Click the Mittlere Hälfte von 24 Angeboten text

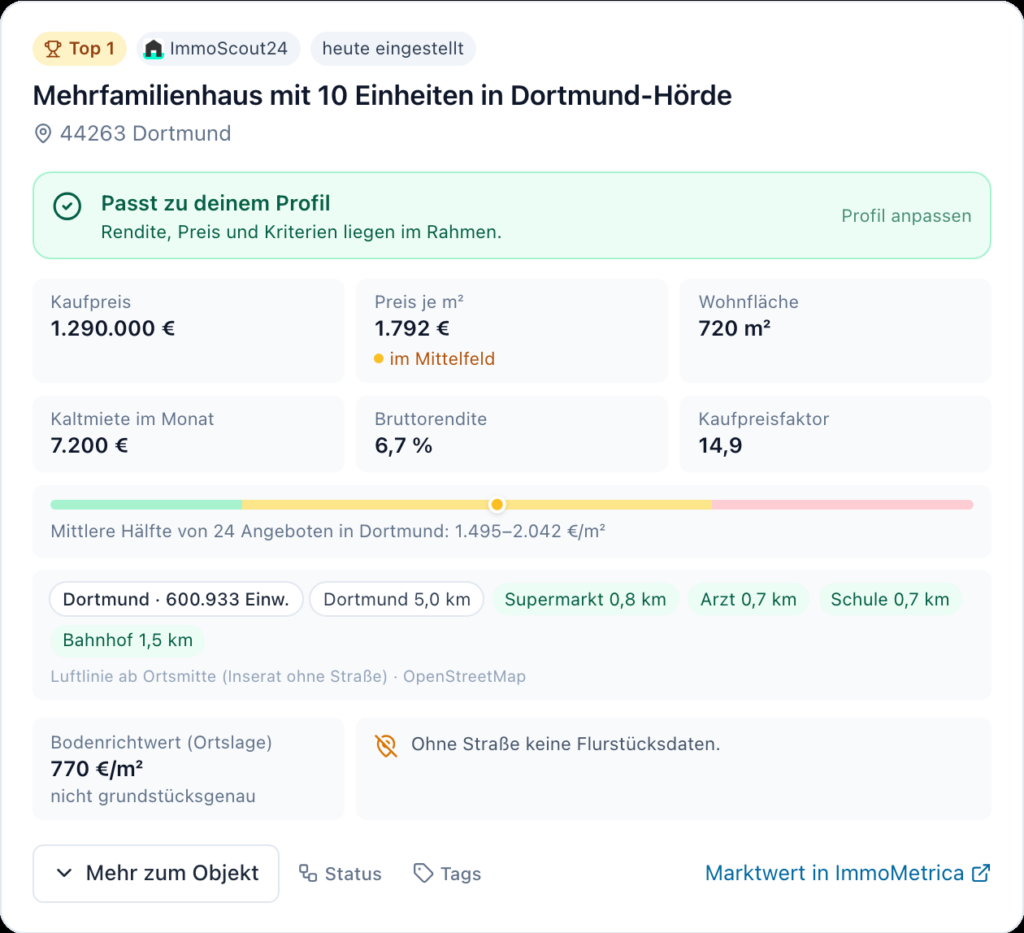click(328, 531)
